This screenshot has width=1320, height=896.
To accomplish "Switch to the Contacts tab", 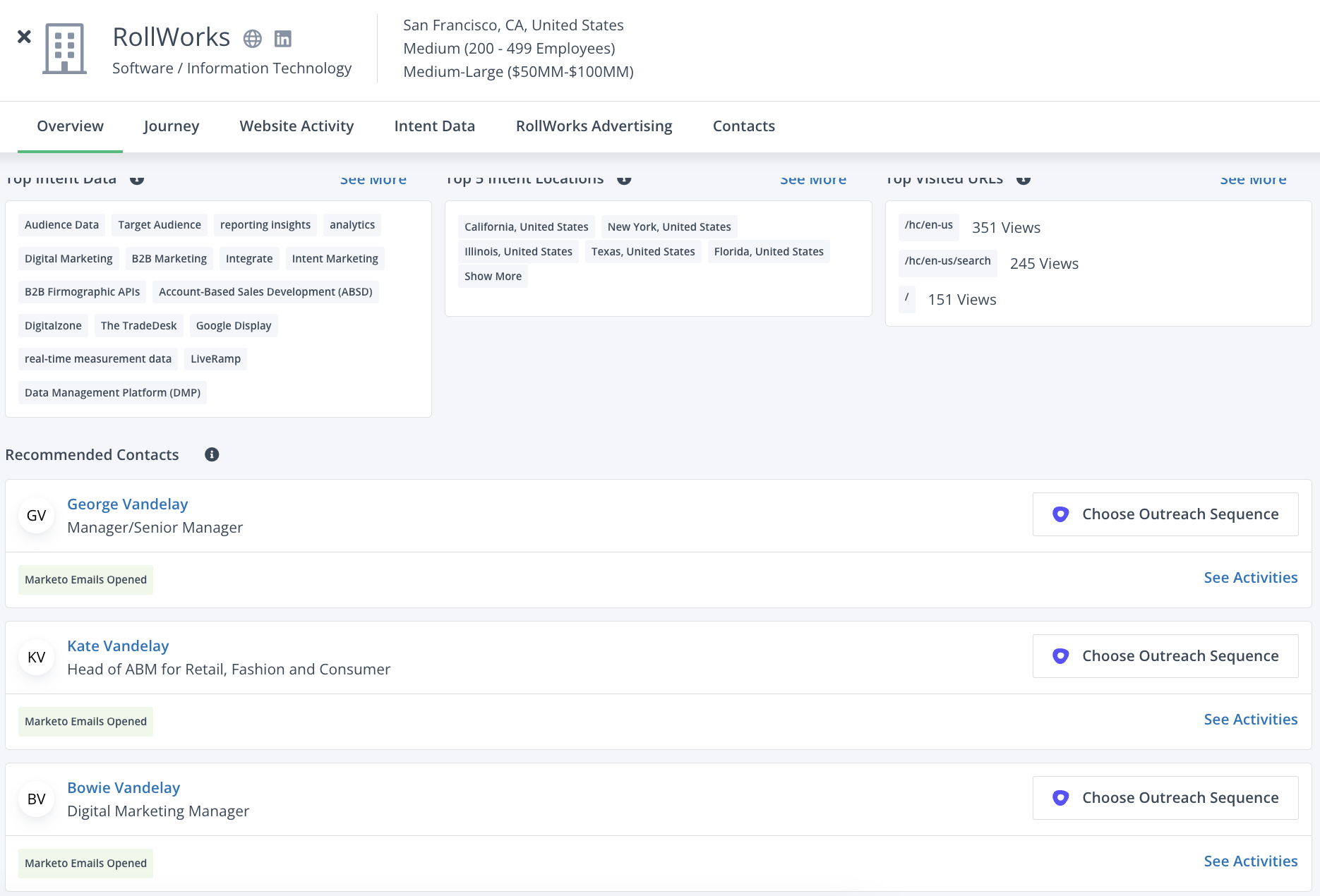I will click(743, 126).
